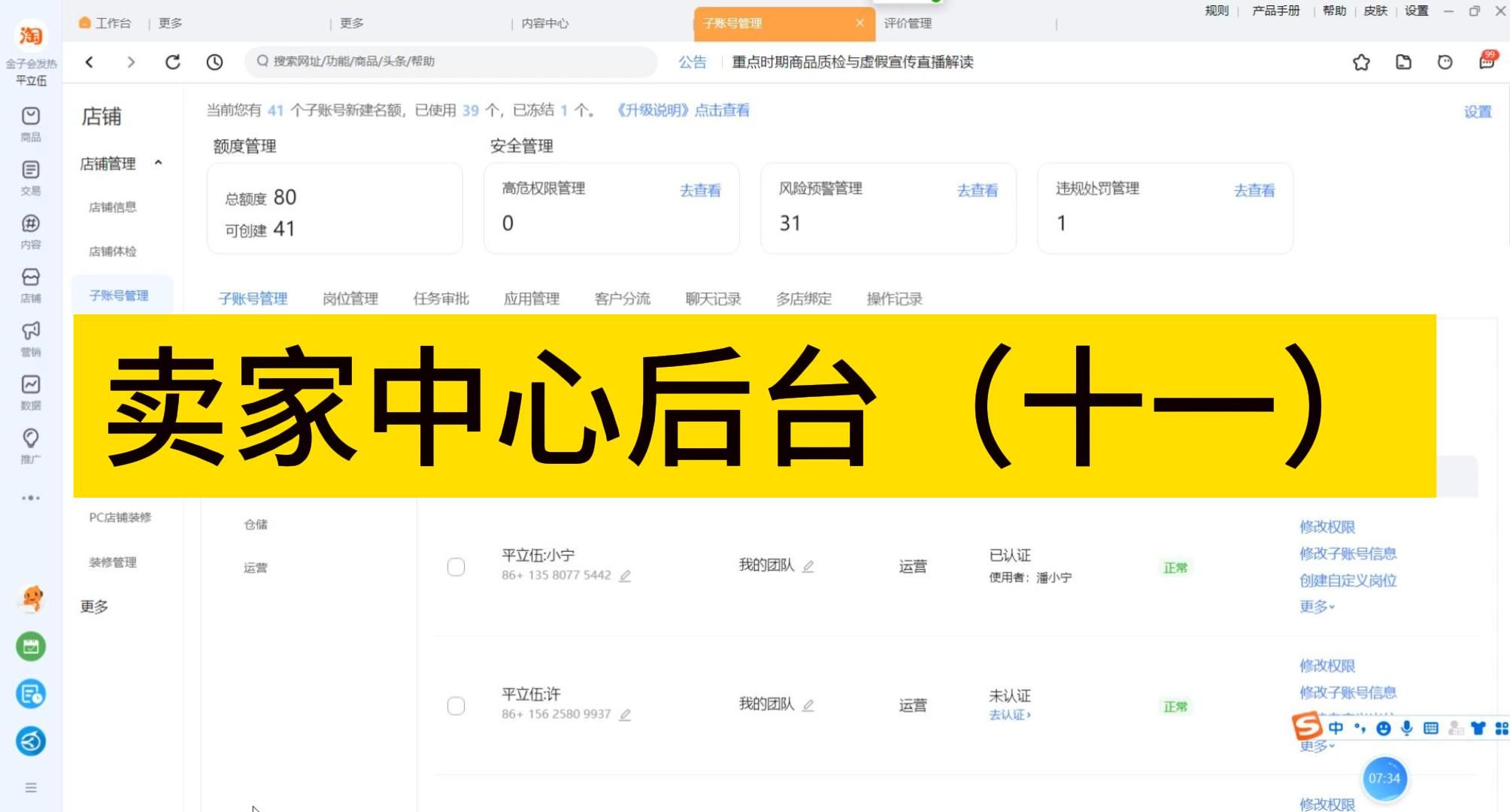This screenshot has width=1510, height=812.
Task: Open 店铺信息 in left menu
Action: click(x=113, y=208)
